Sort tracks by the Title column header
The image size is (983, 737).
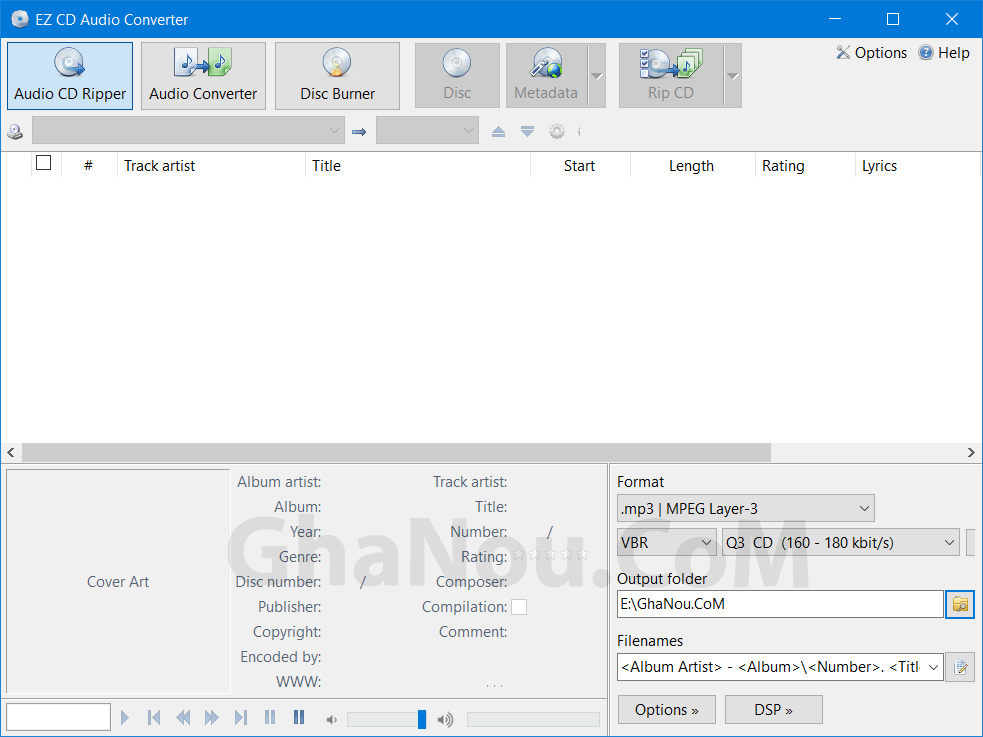(x=418, y=165)
